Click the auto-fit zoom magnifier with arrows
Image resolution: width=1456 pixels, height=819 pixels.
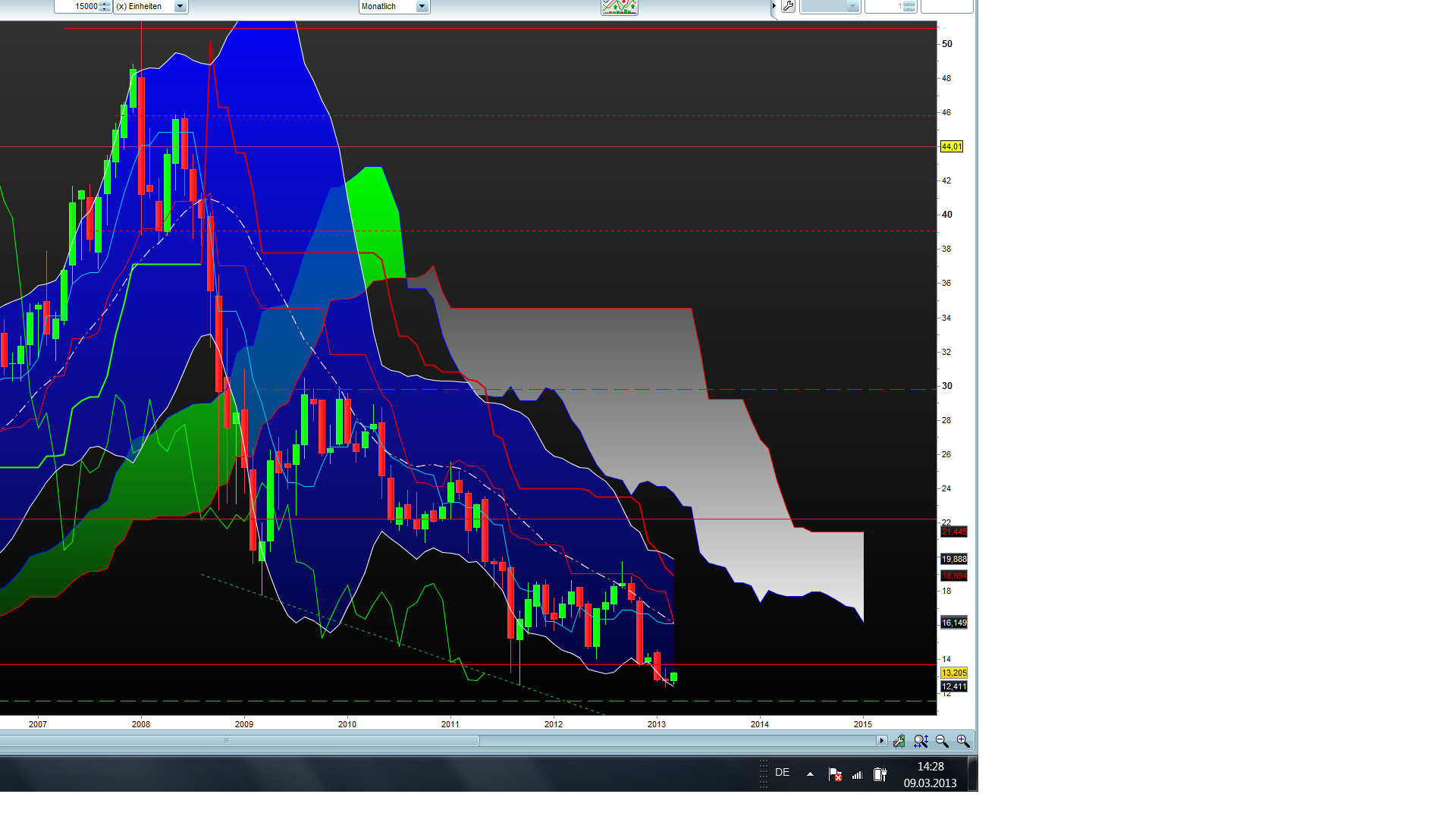(921, 741)
